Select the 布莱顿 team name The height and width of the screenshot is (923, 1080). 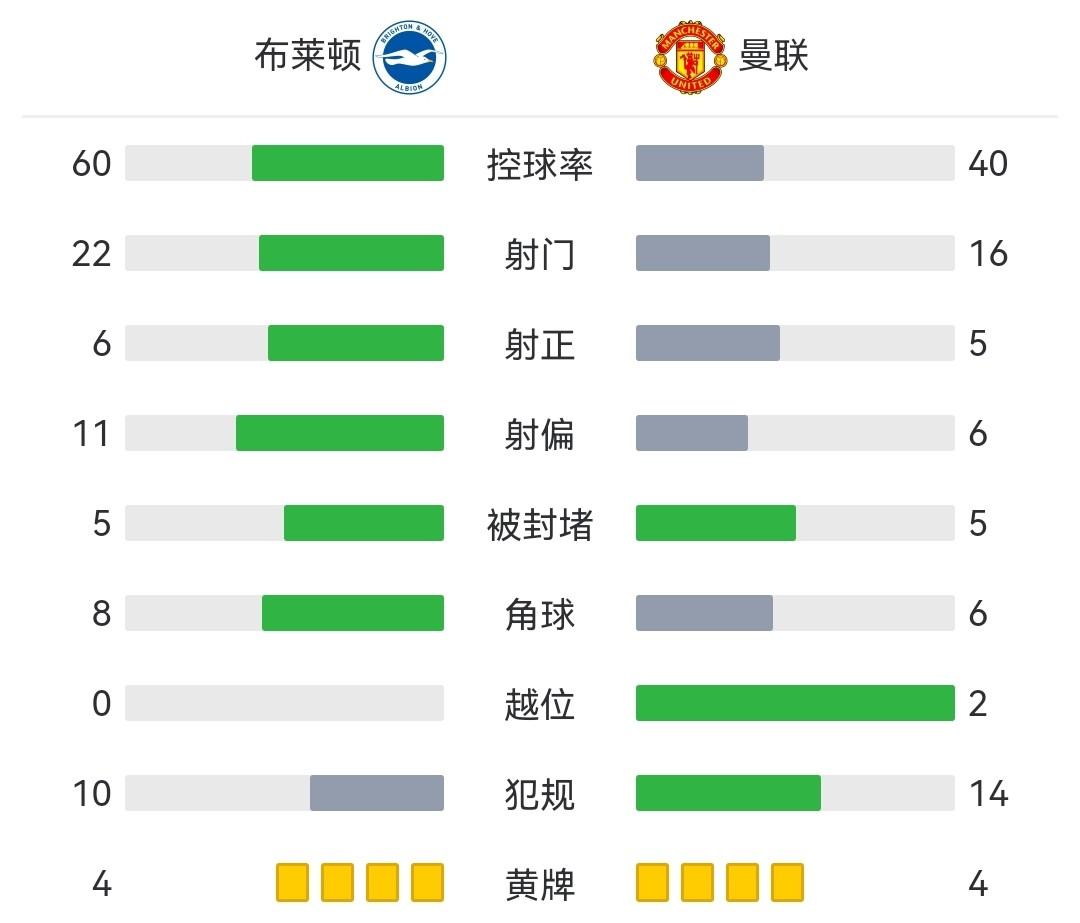307,56
